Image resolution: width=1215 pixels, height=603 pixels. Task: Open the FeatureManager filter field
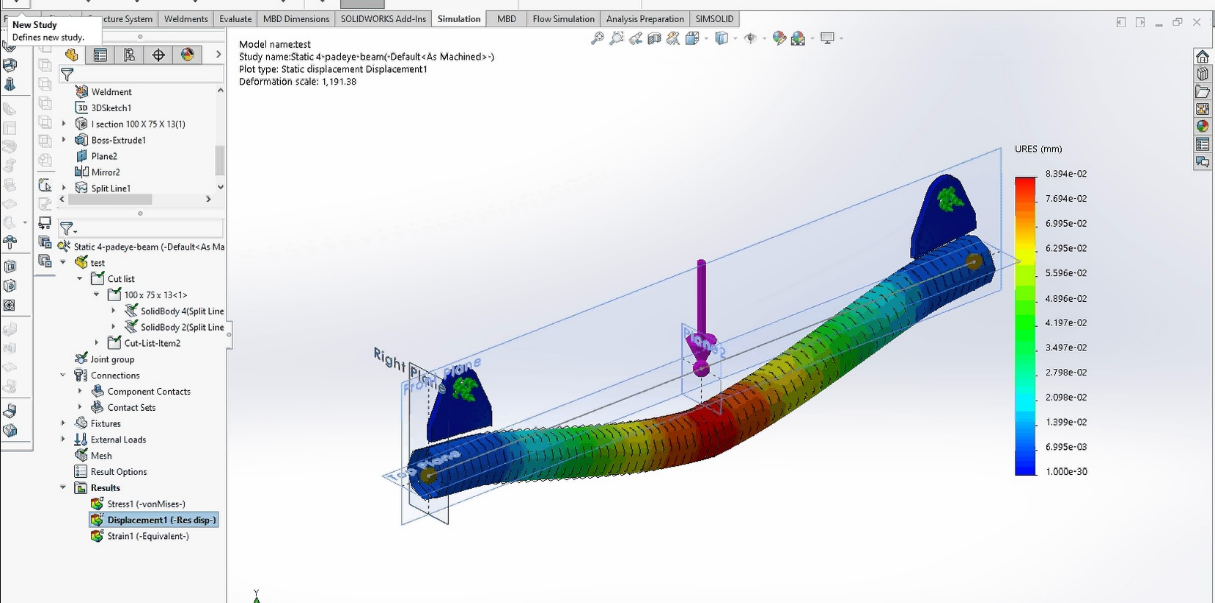67,74
